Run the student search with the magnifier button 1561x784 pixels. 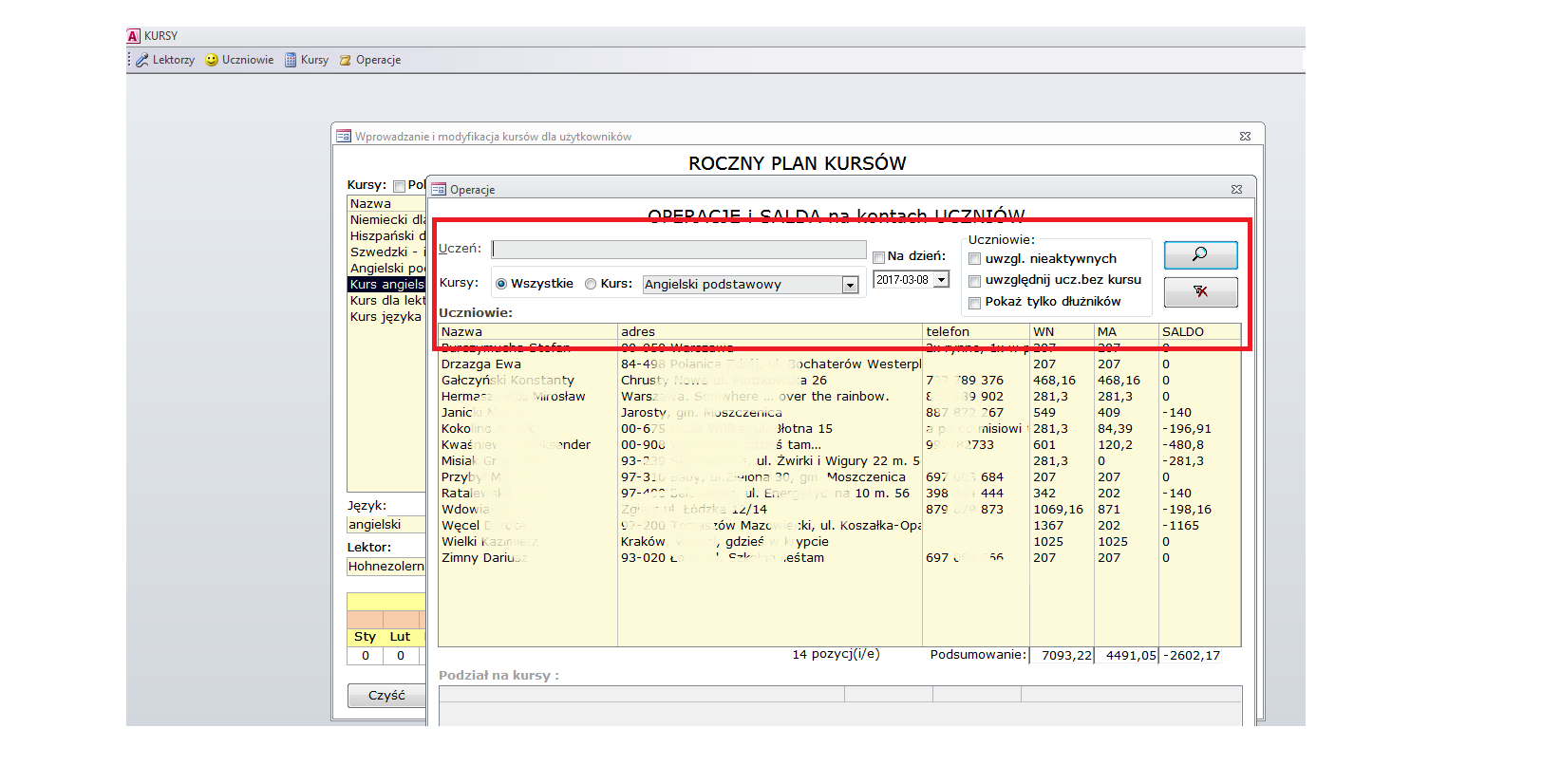point(1200,254)
